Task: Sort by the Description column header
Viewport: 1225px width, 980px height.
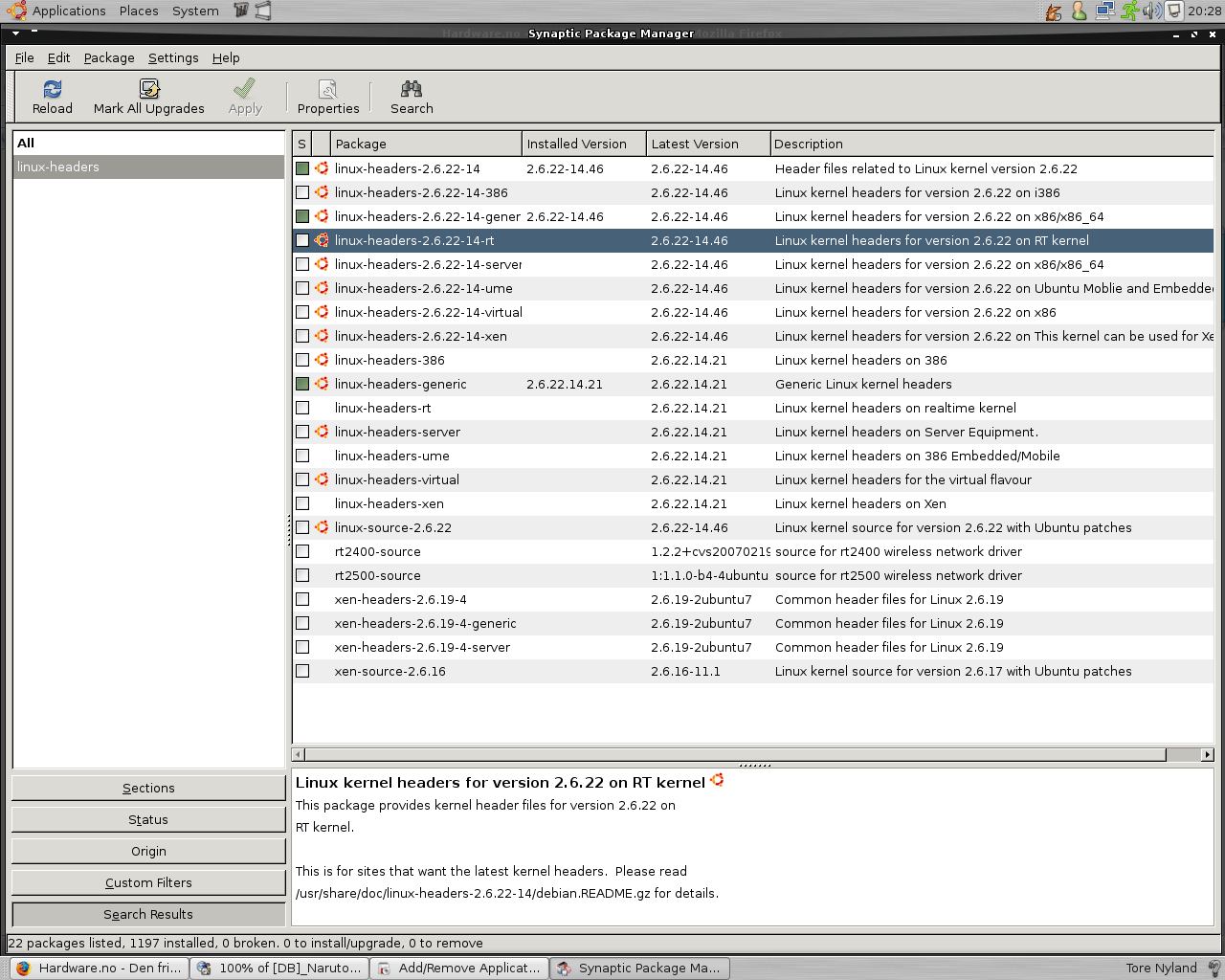Action: pos(992,144)
